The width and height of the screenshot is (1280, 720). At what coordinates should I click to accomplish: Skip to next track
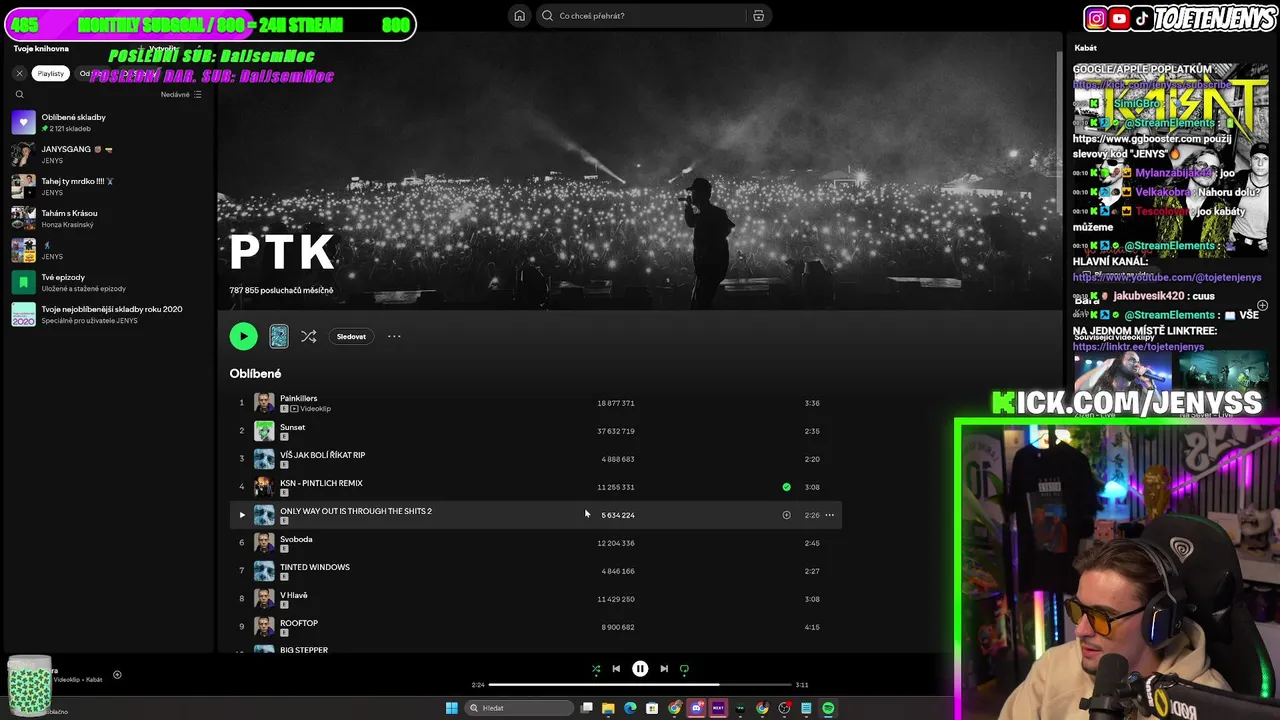[x=664, y=669]
